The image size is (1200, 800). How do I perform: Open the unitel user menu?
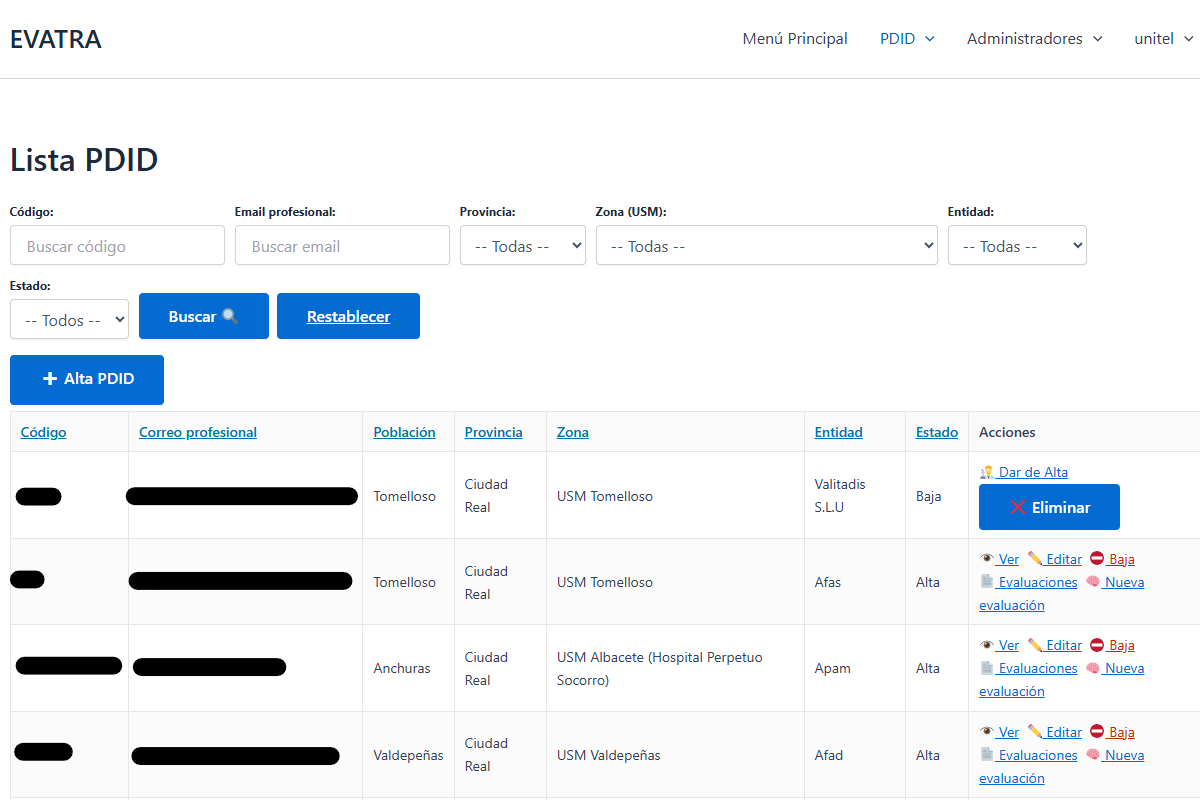[x=1163, y=39]
